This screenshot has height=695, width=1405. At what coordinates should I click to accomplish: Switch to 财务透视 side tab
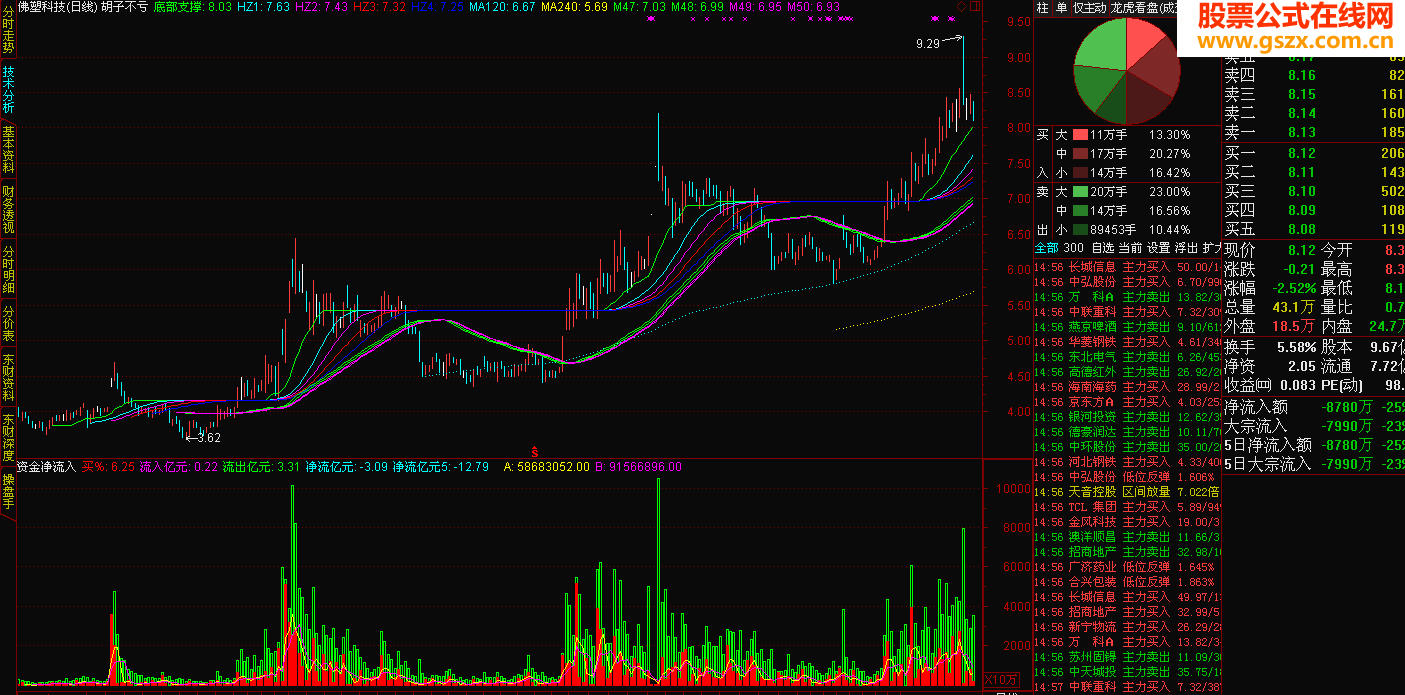pos(8,210)
